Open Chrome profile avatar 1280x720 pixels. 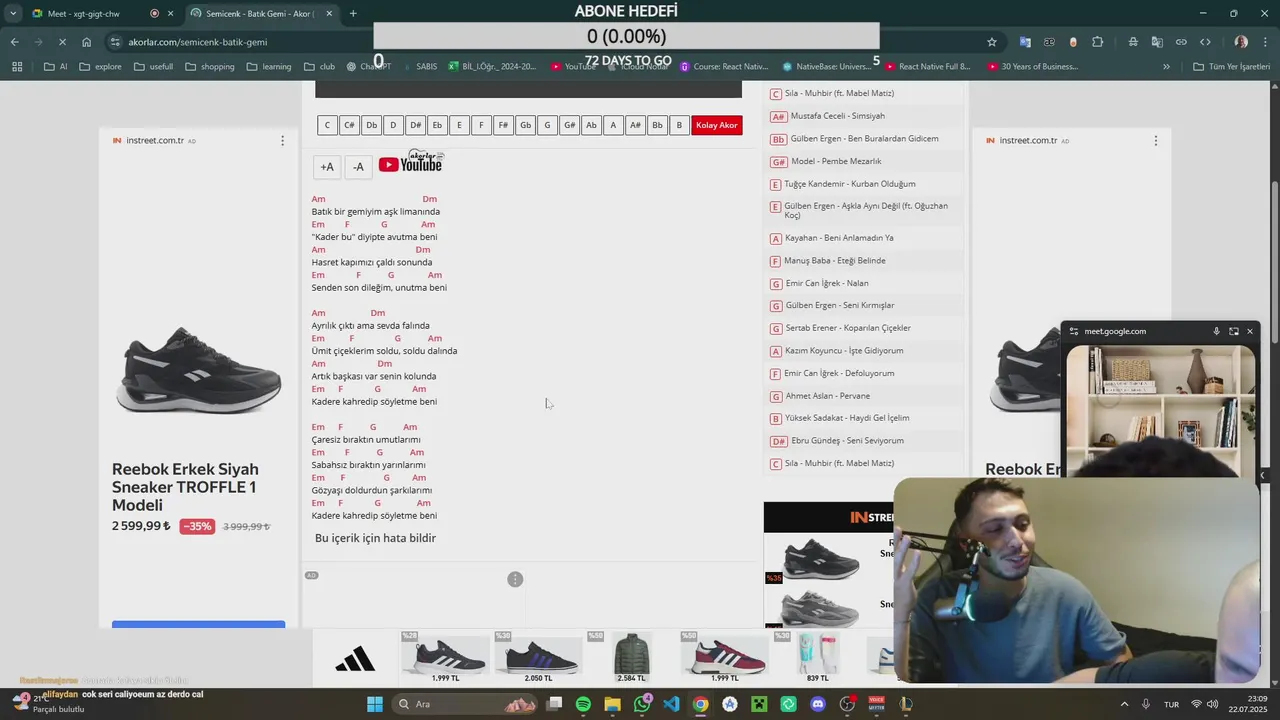1241,42
